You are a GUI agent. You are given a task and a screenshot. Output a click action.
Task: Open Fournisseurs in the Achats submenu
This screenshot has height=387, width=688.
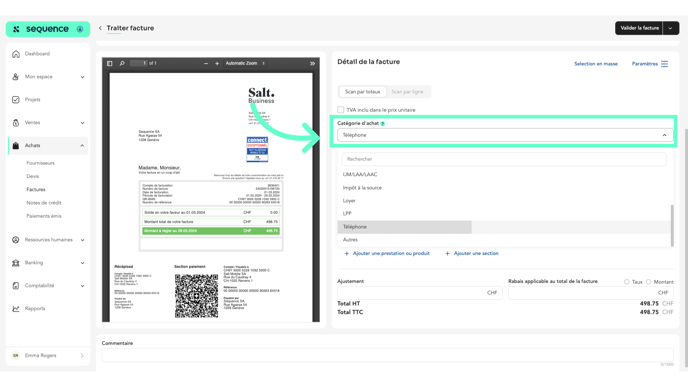coord(40,163)
